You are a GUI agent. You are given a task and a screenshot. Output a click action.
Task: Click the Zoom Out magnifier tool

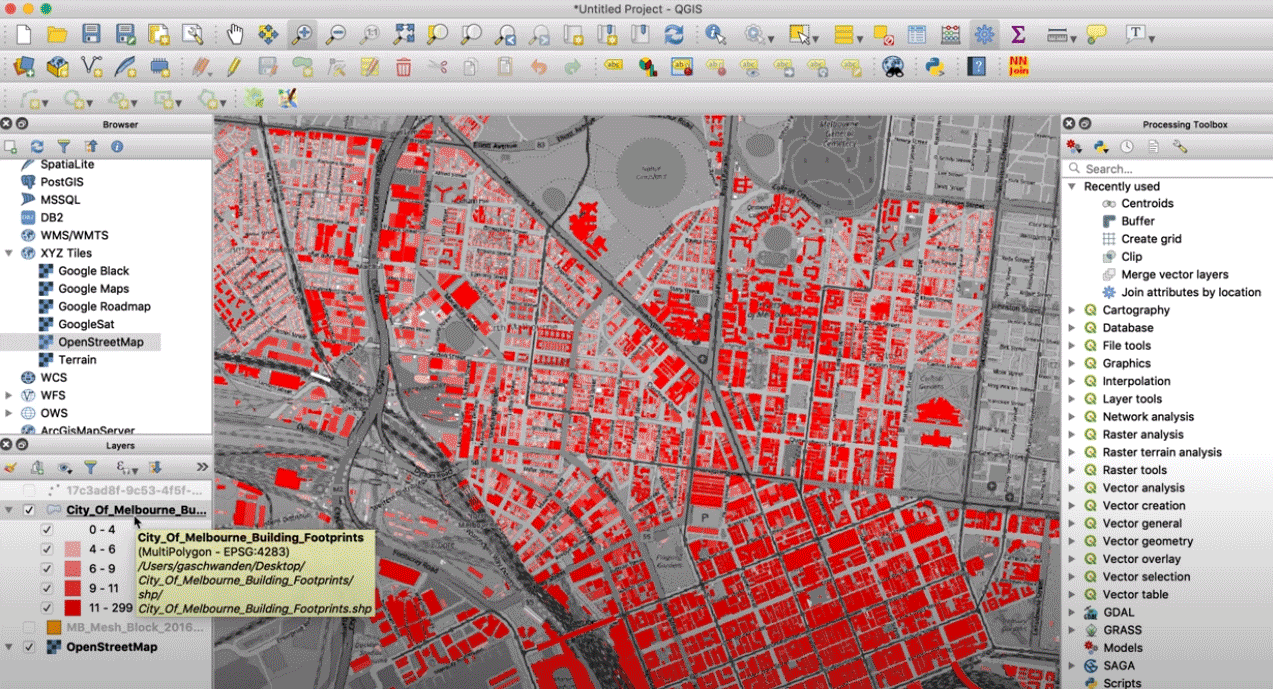click(335, 35)
